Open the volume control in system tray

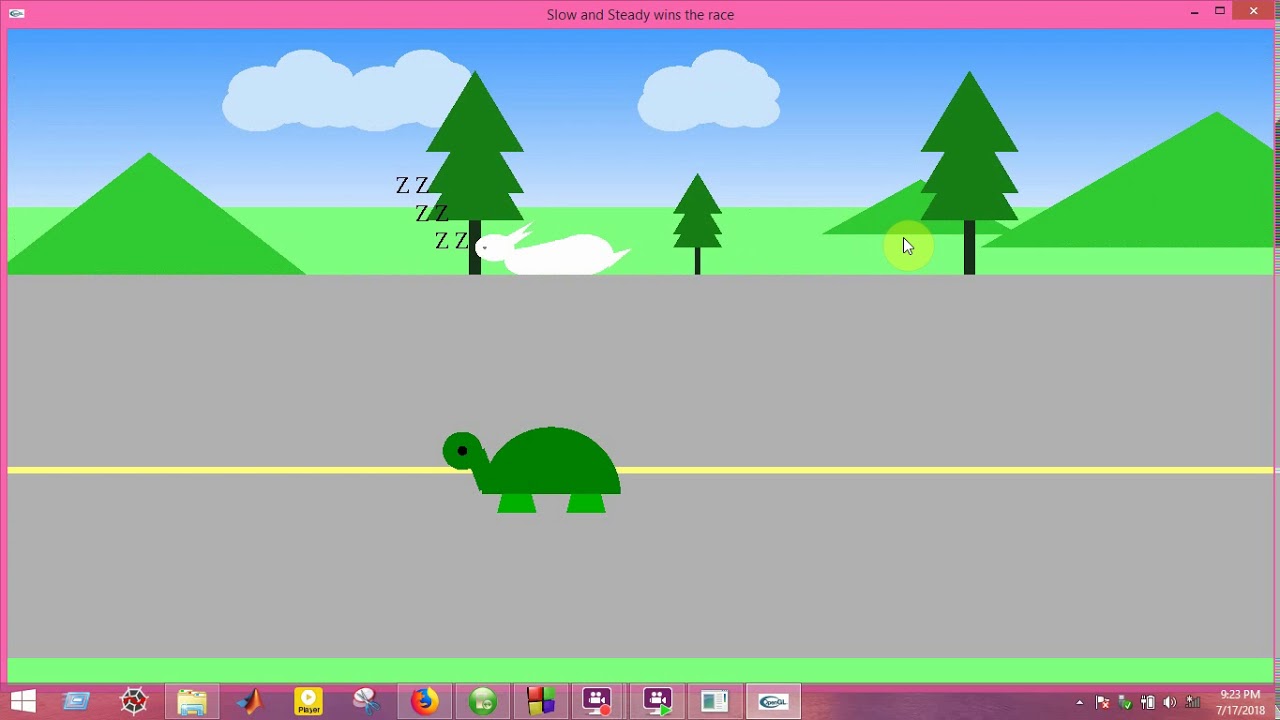click(x=1170, y=703)
